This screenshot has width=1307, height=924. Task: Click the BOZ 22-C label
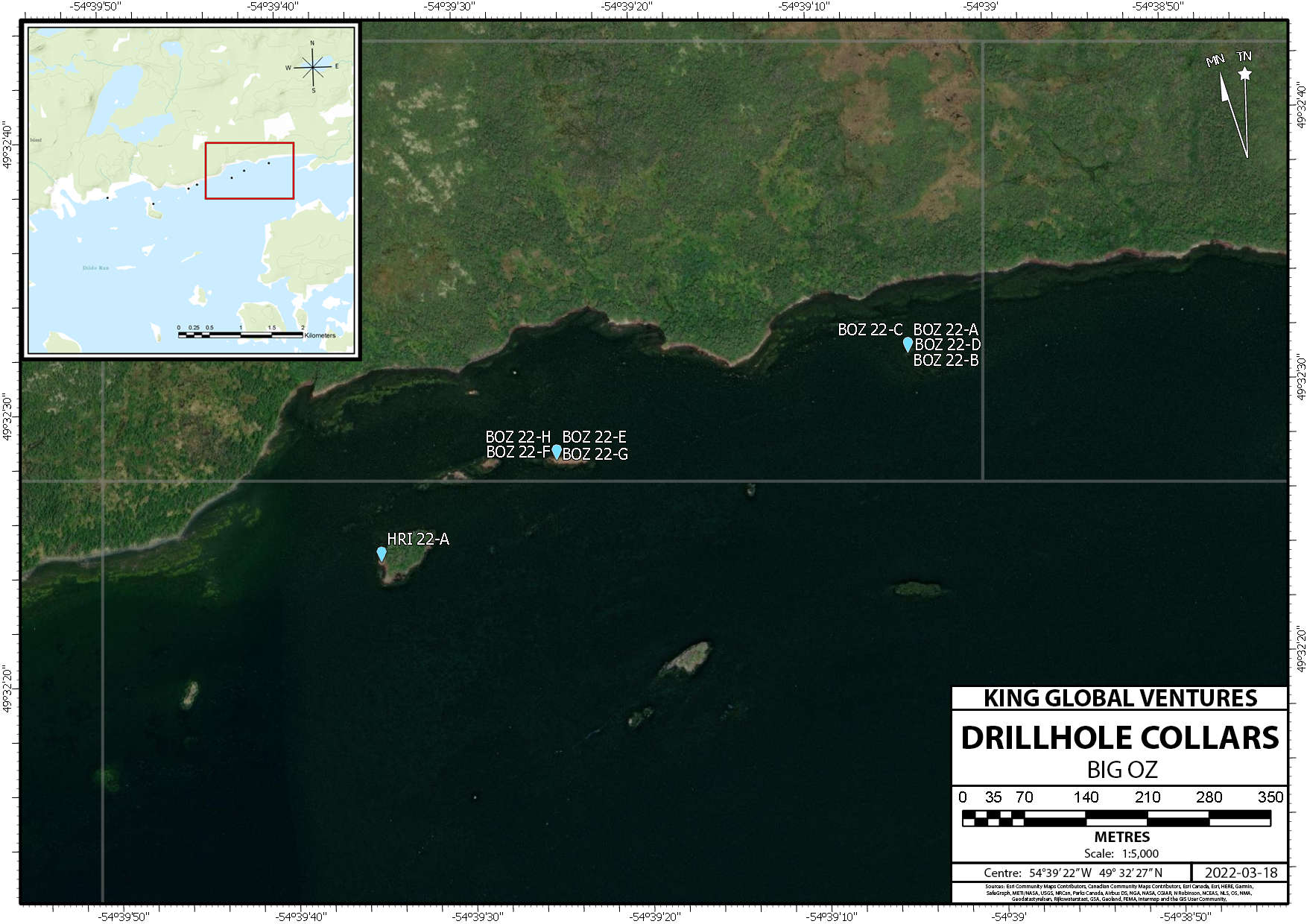click(x=870, y=329)
